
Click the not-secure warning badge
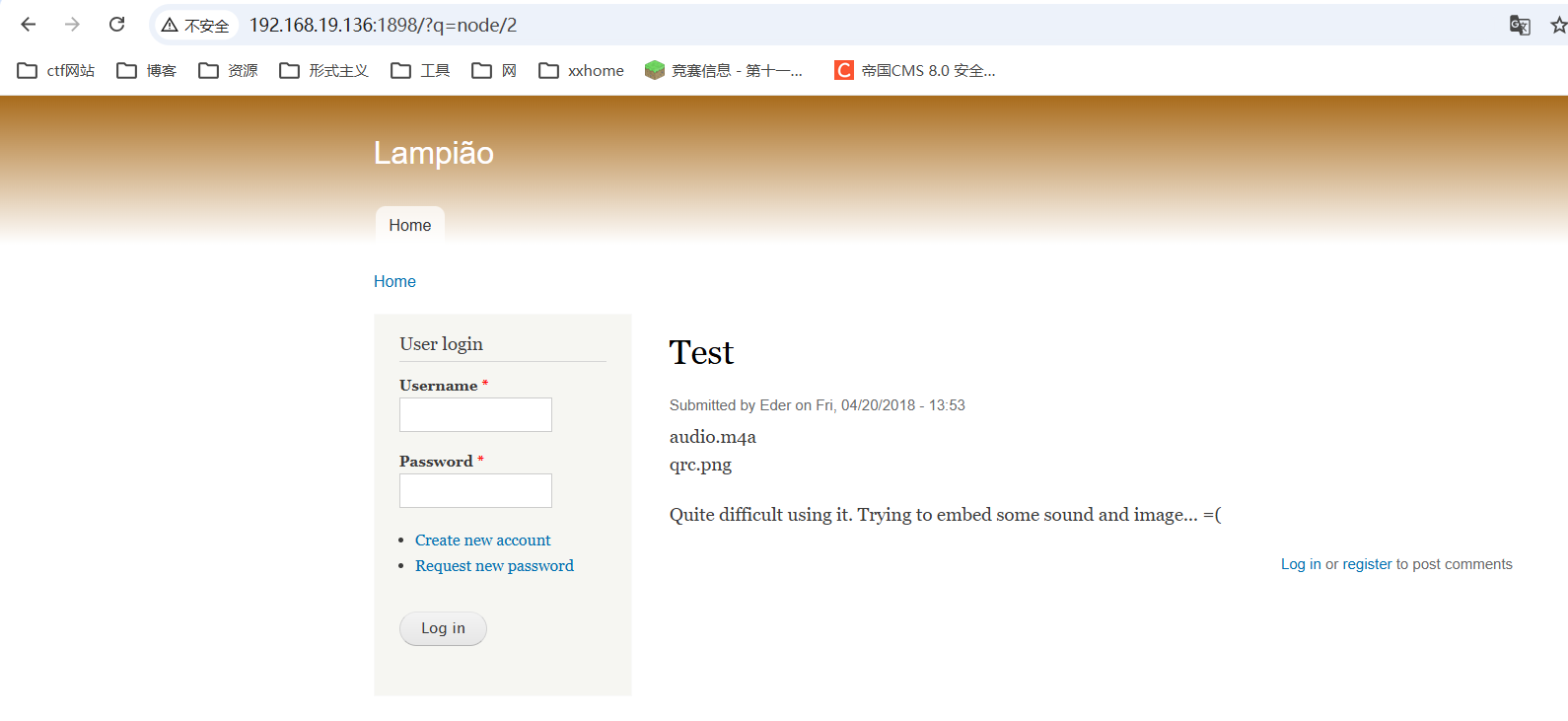[196, 26]
